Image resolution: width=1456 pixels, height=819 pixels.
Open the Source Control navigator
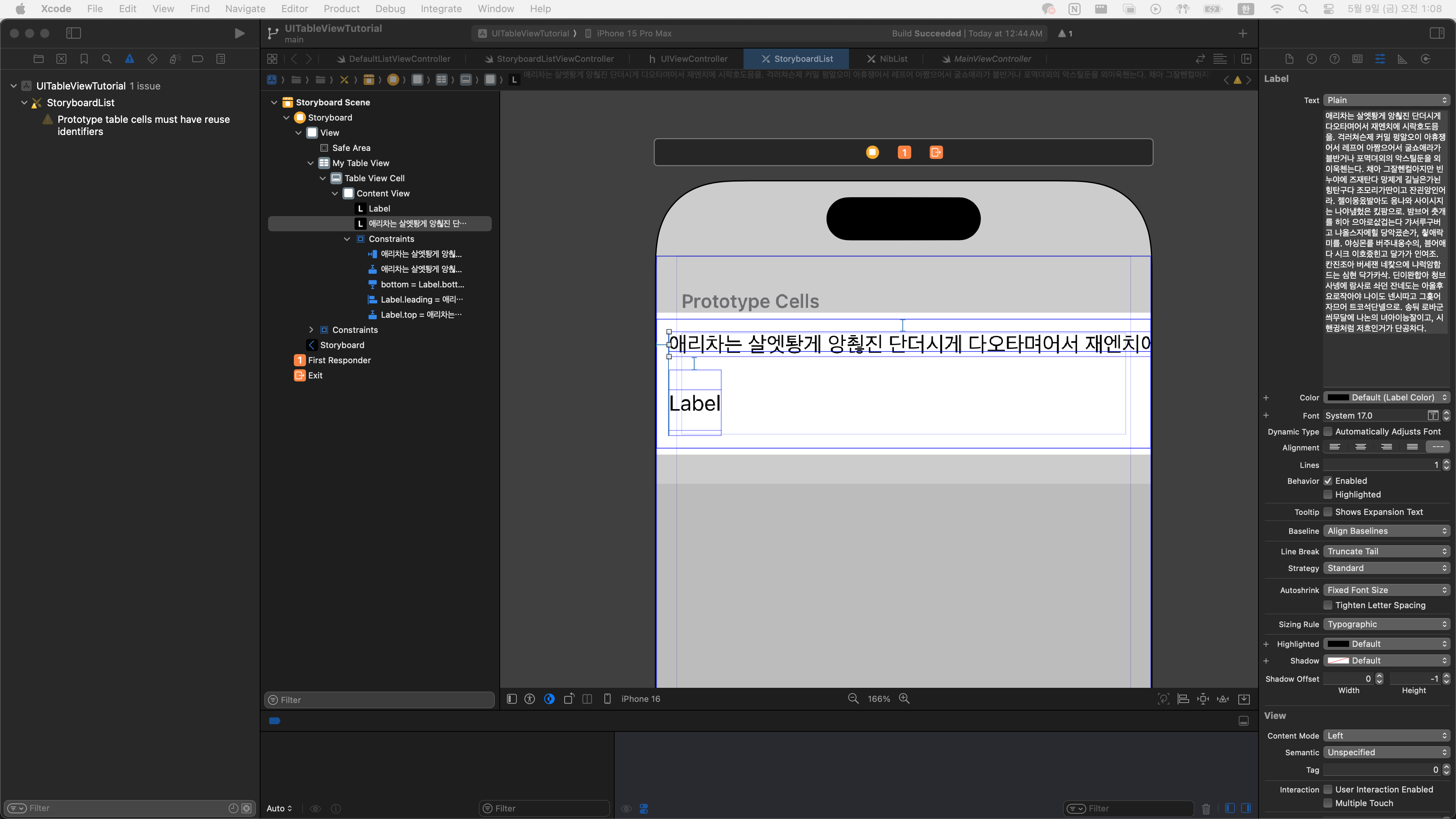point(61,59)
